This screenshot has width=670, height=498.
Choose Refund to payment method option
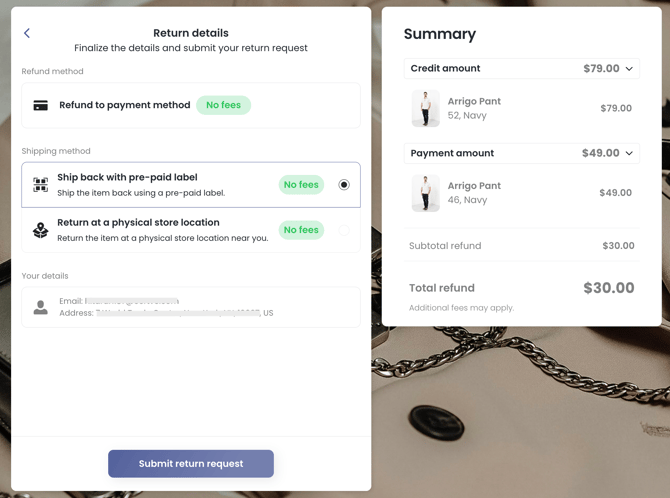pos(124,105)
